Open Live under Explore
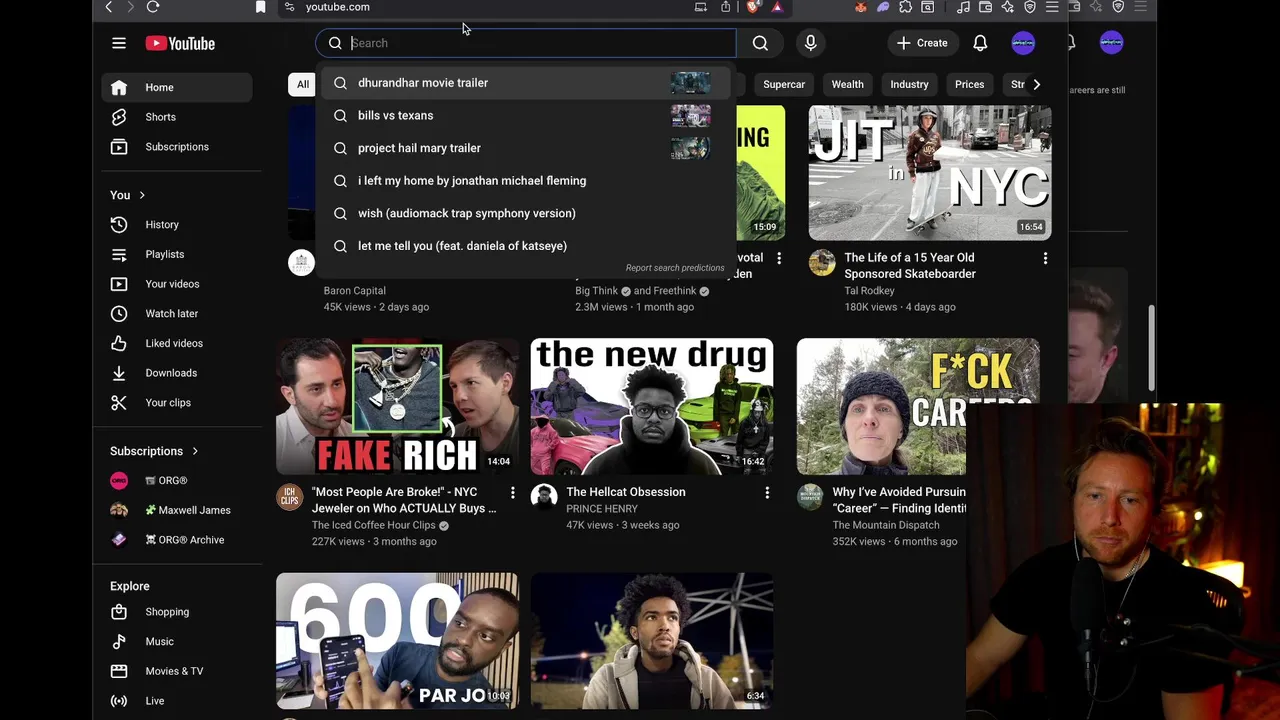This screenshot has width=1280, height=720. pos(177,701)
